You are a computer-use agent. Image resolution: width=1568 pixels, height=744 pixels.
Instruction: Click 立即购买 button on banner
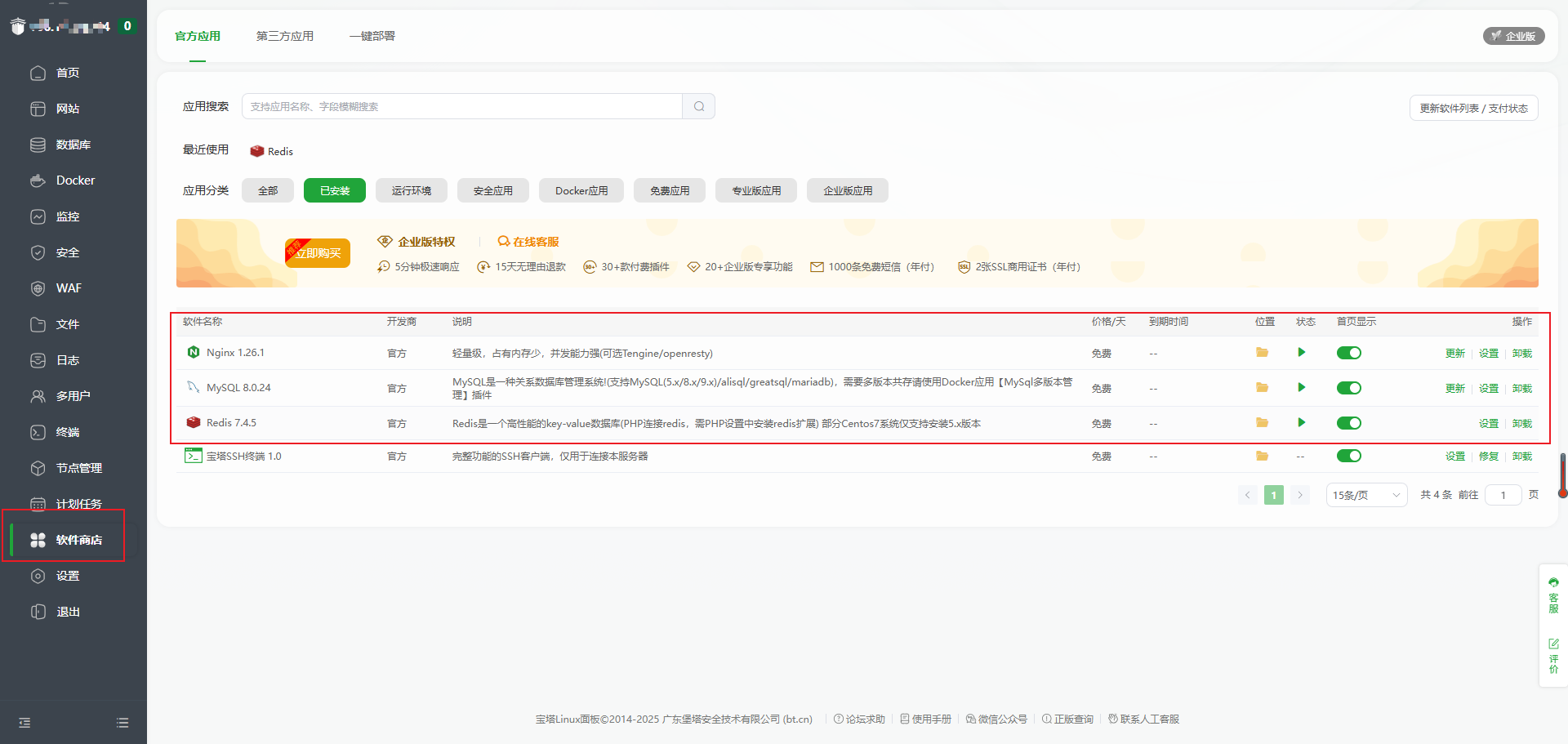[x=318, y=253]
